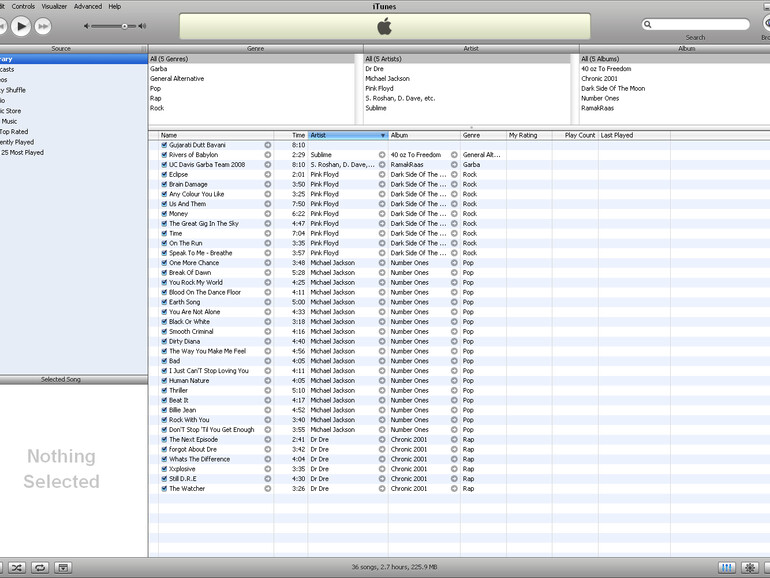Show artwork panel button at bottom

tap(63, 568)
